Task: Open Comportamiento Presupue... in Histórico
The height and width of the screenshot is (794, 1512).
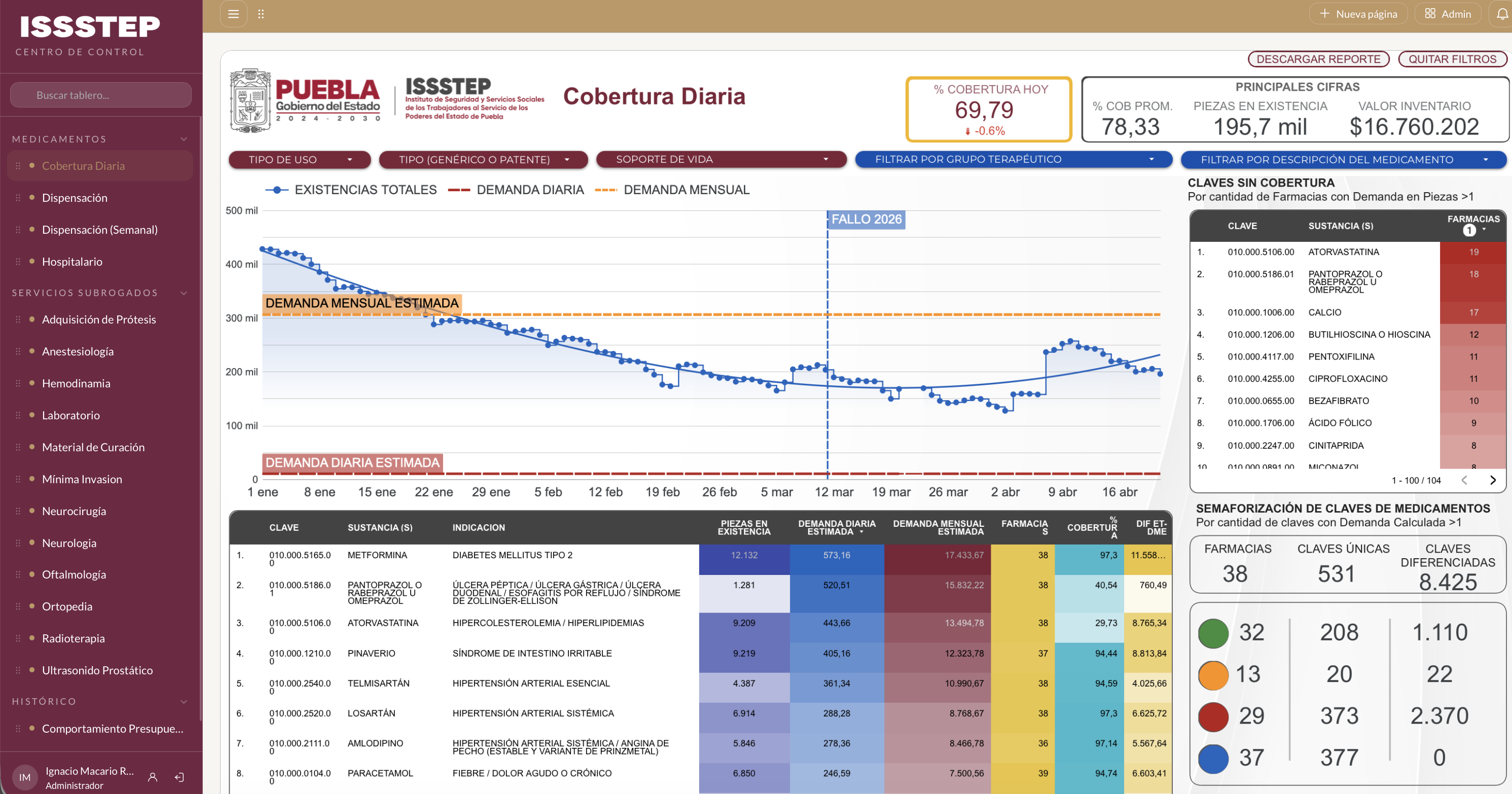Action: tap(113, 729)
